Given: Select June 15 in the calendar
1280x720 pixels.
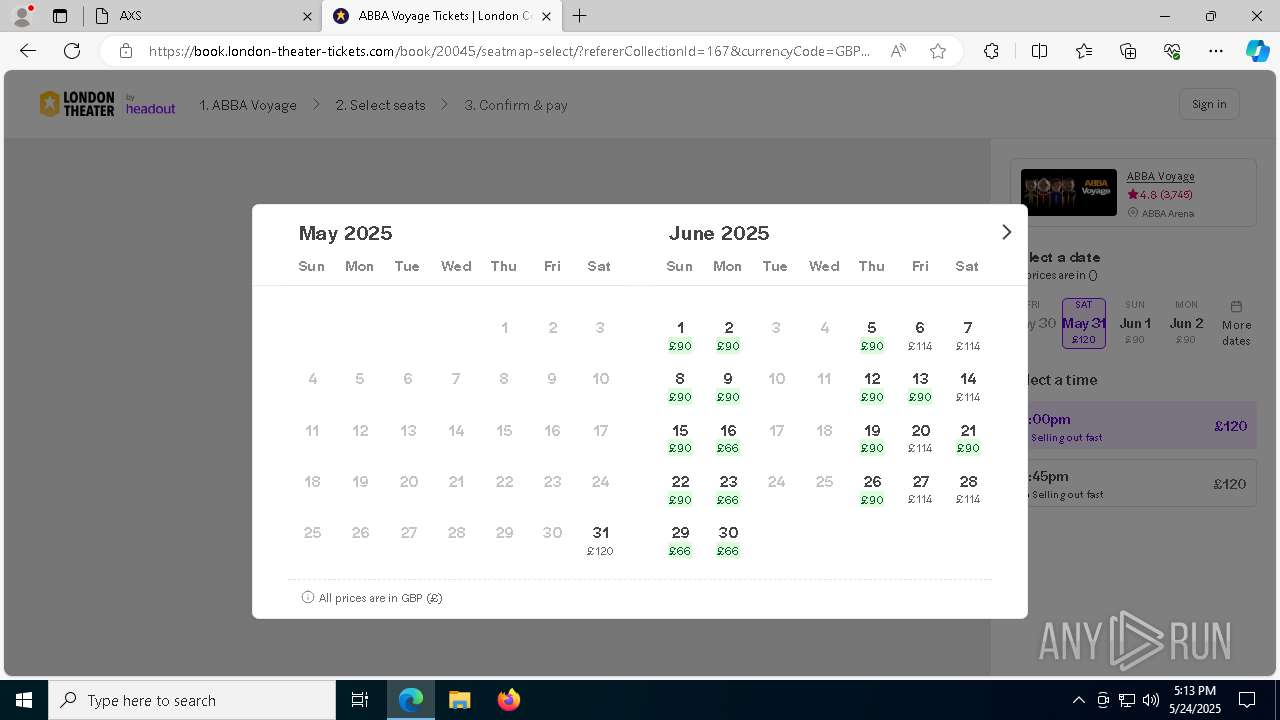Looking at the screenshot, I should (680, 438).
